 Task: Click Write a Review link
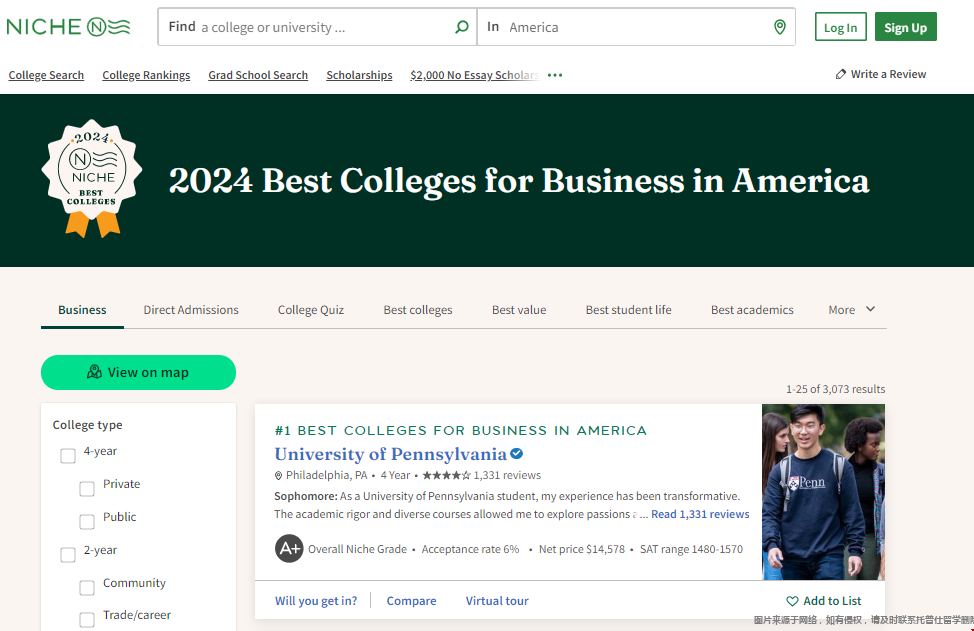(x=881, y=75)
